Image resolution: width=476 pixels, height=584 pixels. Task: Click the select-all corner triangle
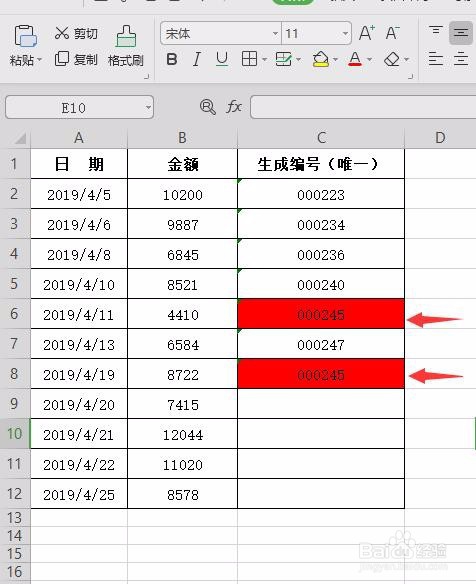pyautogui.click(x=20, y=138)
